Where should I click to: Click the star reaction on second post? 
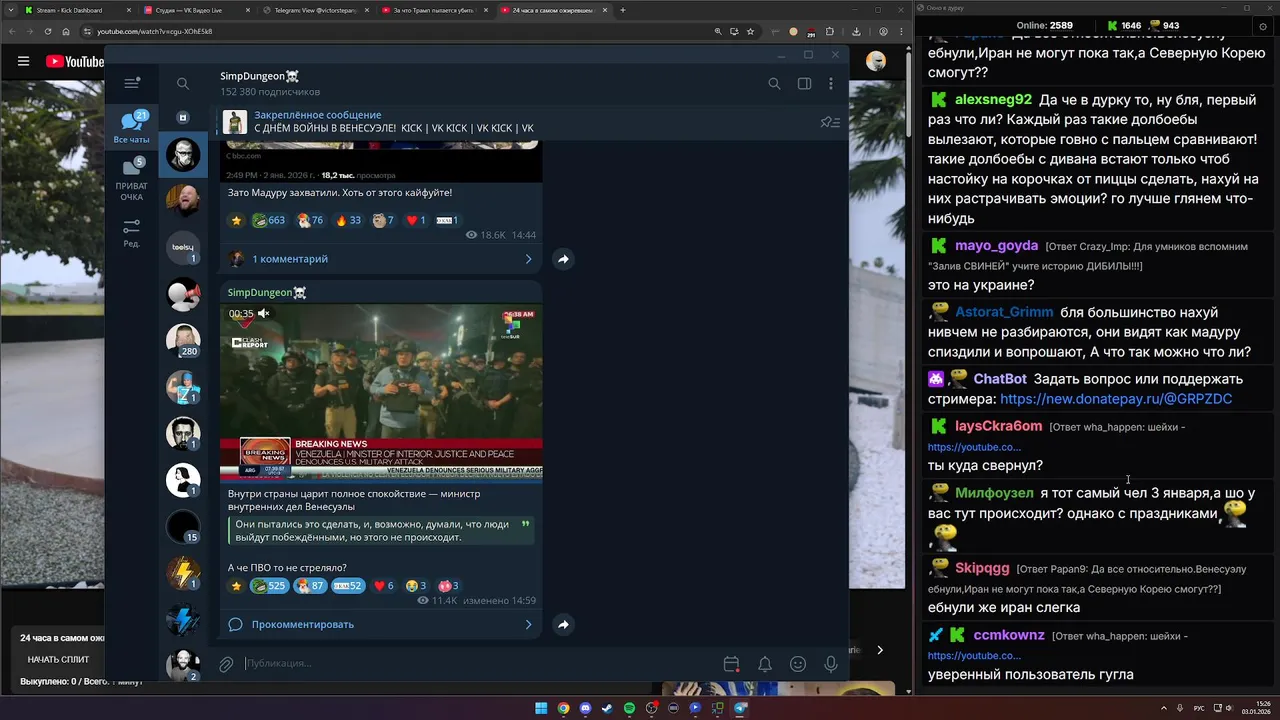(x=236, y=586)
